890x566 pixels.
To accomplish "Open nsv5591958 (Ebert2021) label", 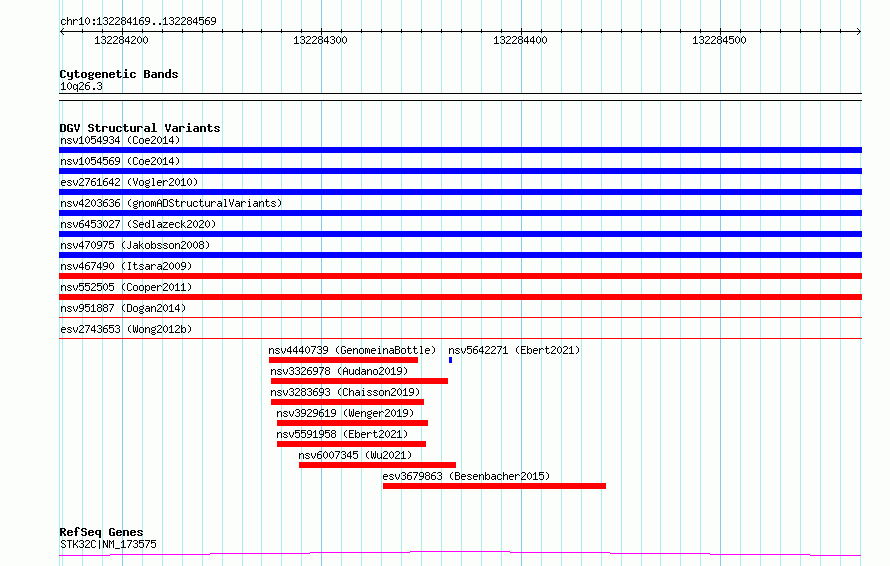I will coord(342,434).
